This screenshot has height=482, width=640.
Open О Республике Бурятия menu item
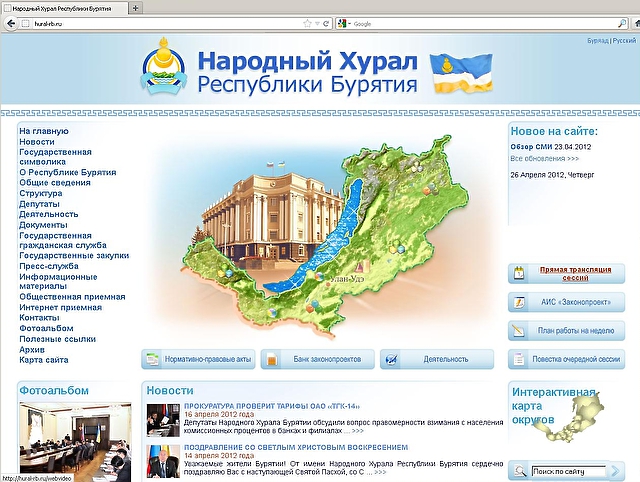(x=68, y=172)
